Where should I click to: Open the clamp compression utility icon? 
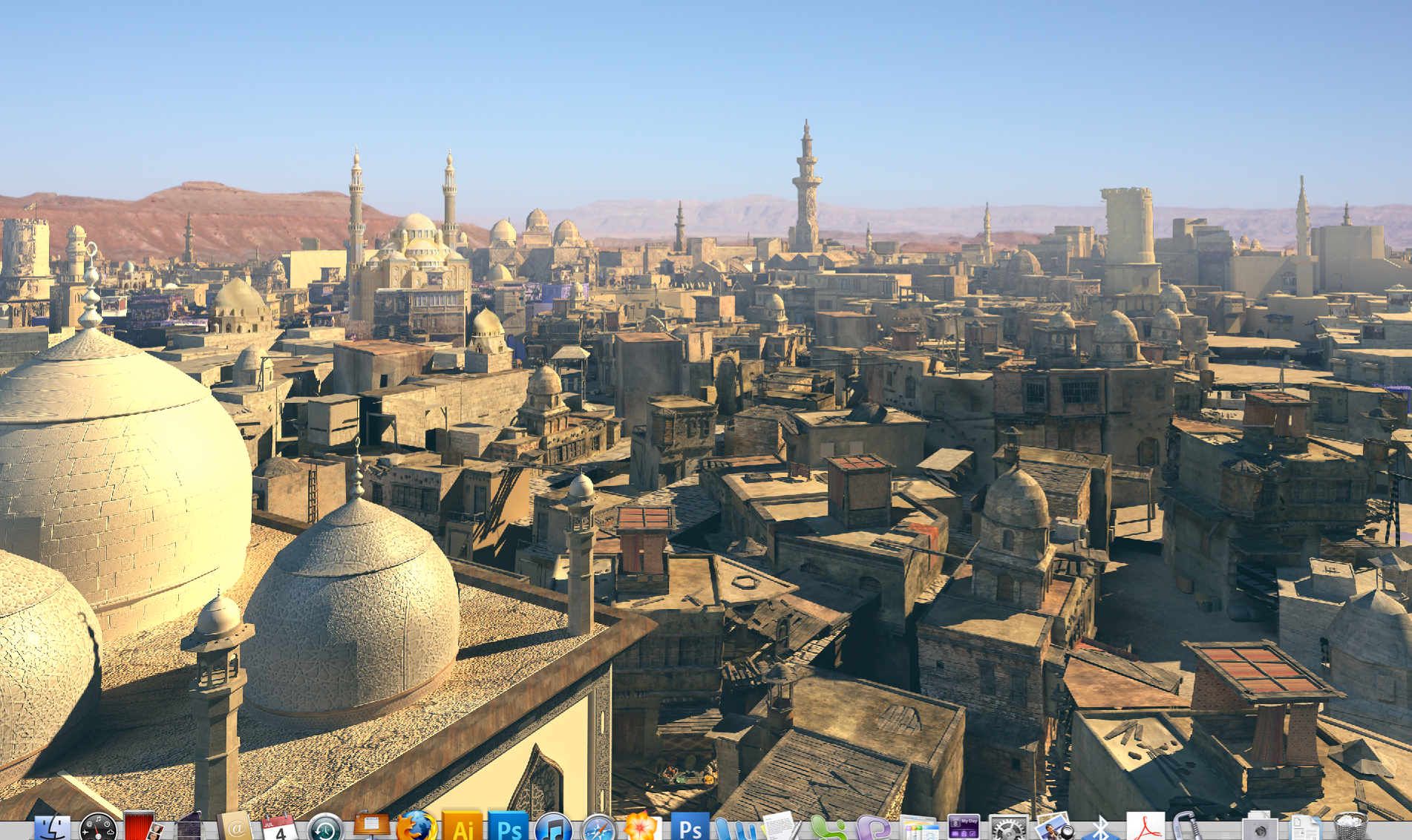click(x=1188, y=827)
